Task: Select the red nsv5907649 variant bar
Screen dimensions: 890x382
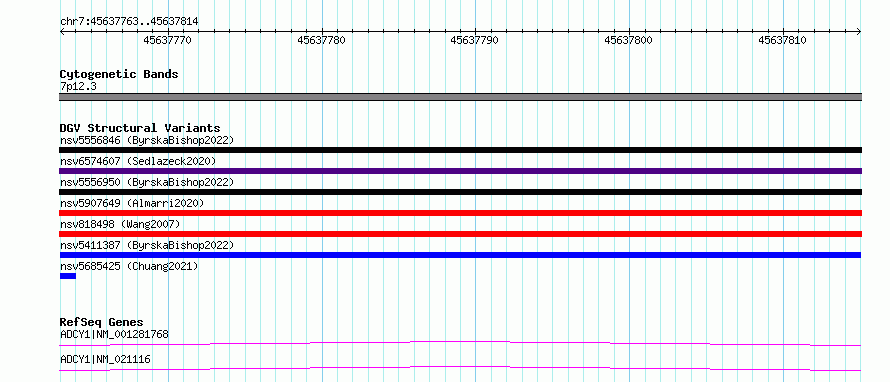Action: (x=460, y=213)
